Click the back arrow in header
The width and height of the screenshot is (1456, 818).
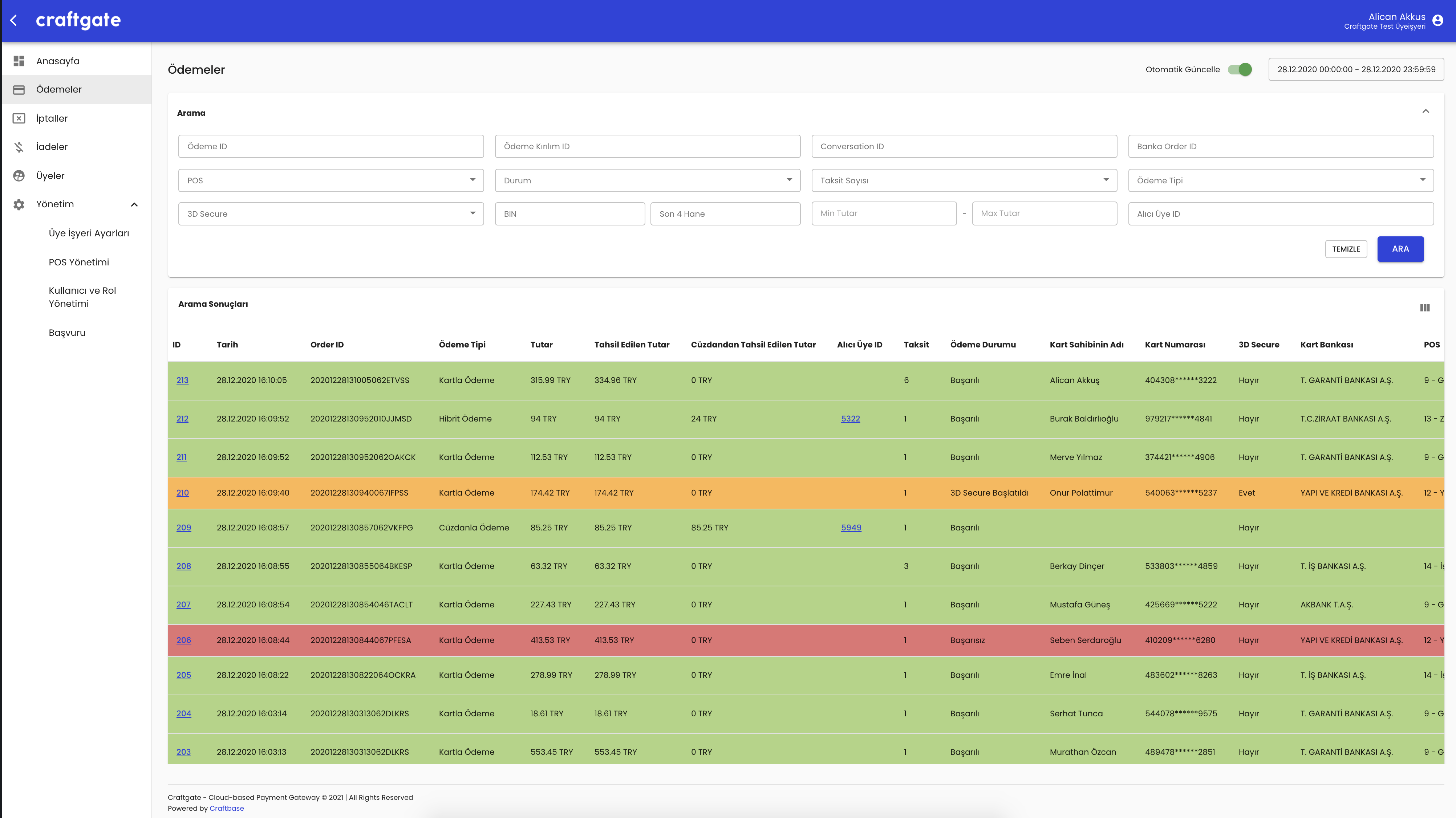pos(13,20)
